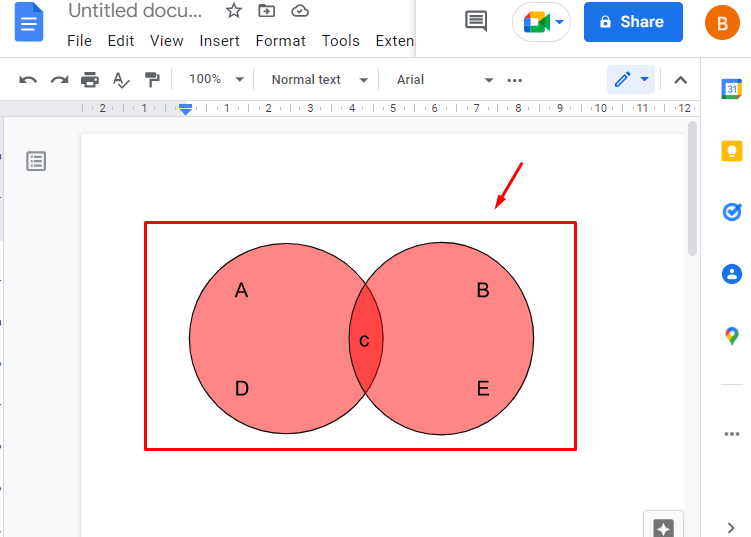
Task: Open the Edit menu
Action: [x=121, y=41]
